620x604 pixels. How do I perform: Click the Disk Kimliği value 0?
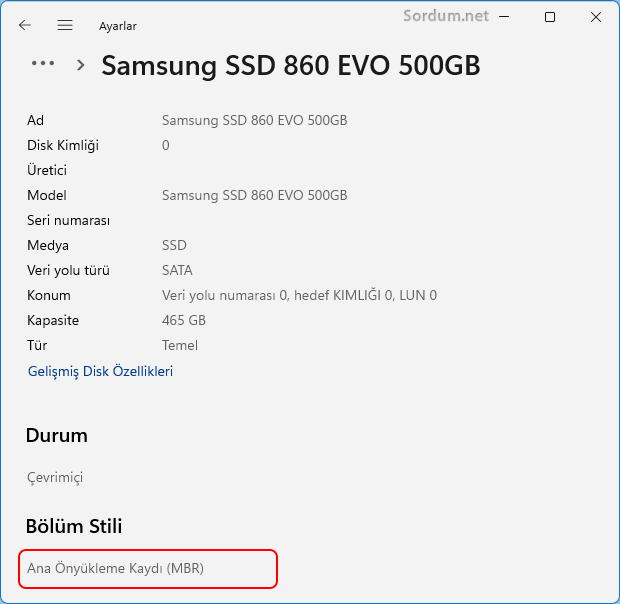165,145
